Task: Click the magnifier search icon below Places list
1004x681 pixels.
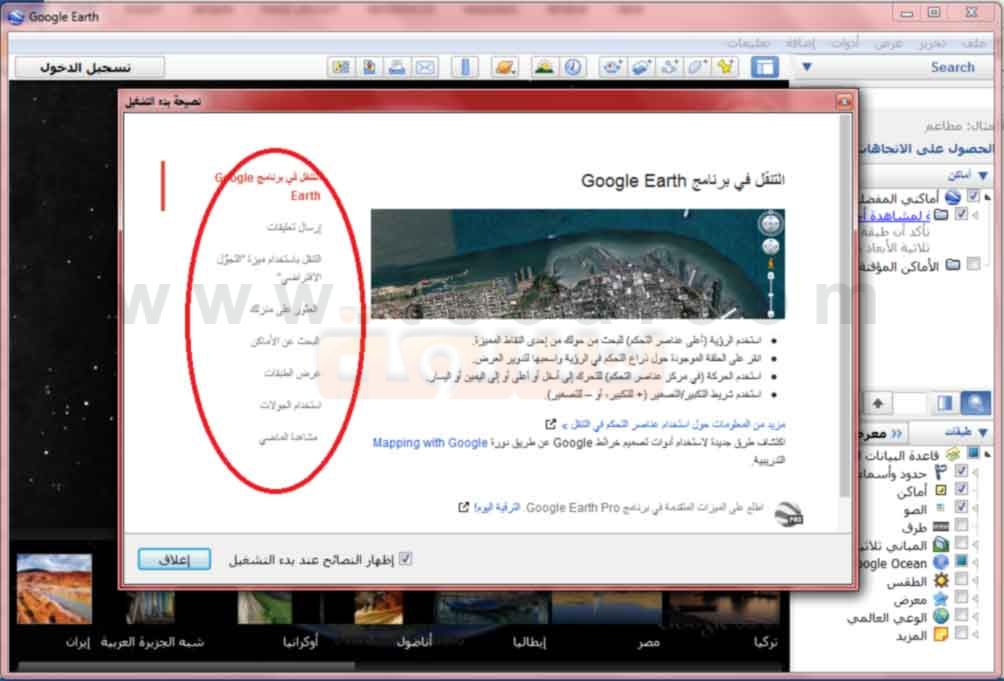Action: click(975, 403)
